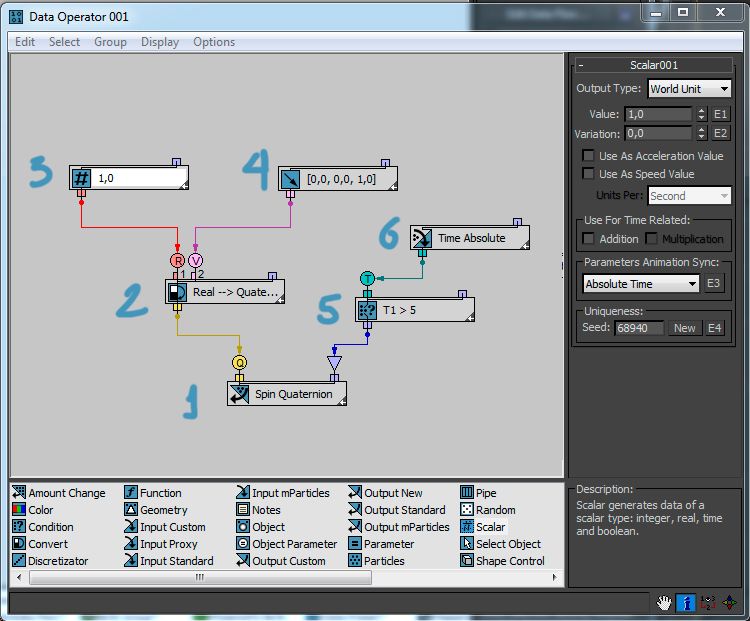Select the Function sub-operator icon
The image size is (750, 621).
(x=131, y=492)
